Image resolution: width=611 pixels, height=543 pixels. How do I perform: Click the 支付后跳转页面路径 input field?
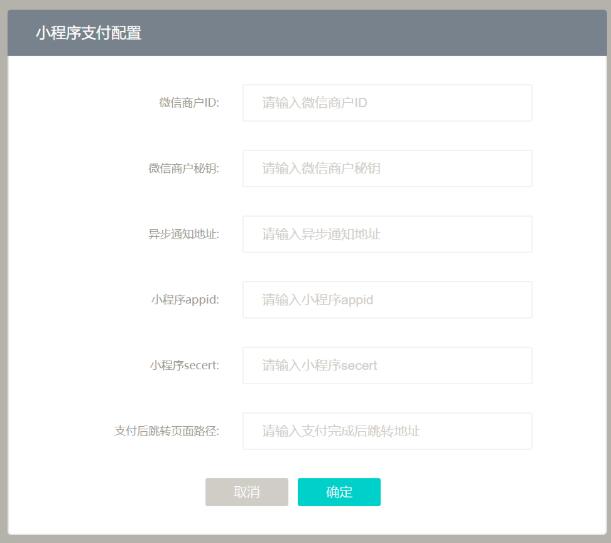387,431
